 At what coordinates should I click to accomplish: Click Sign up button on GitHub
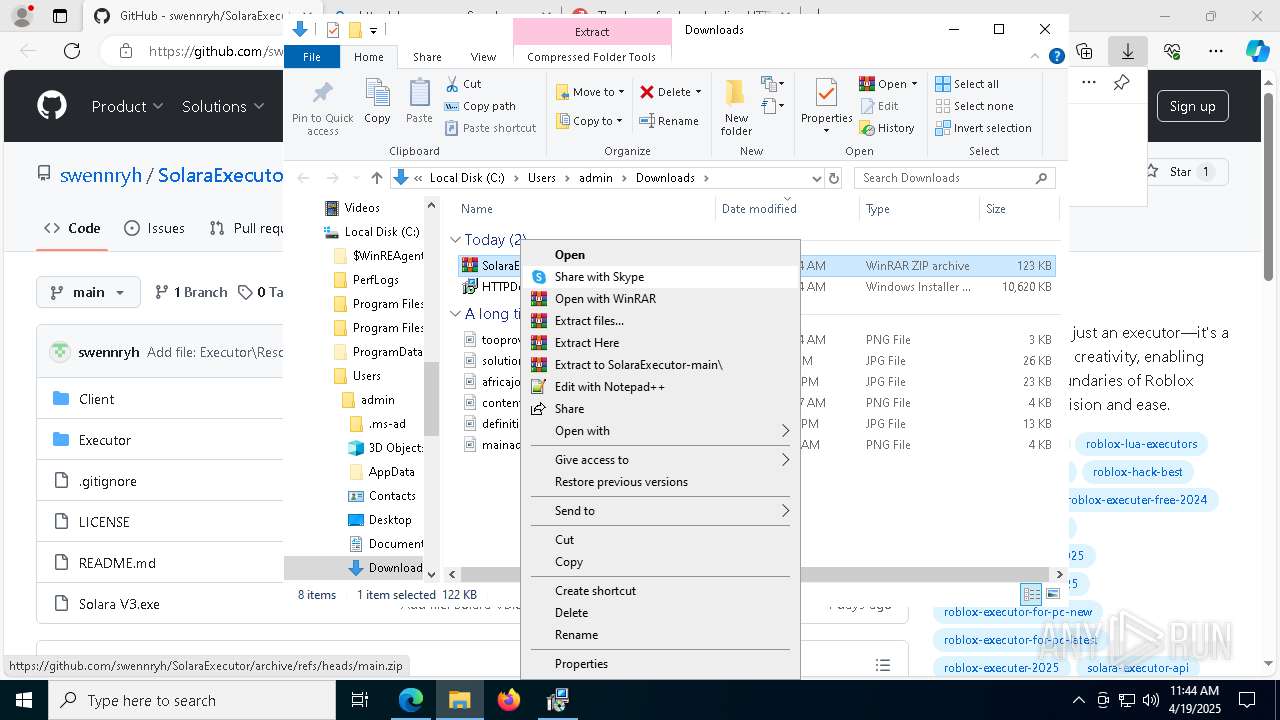pos(1192,106)
